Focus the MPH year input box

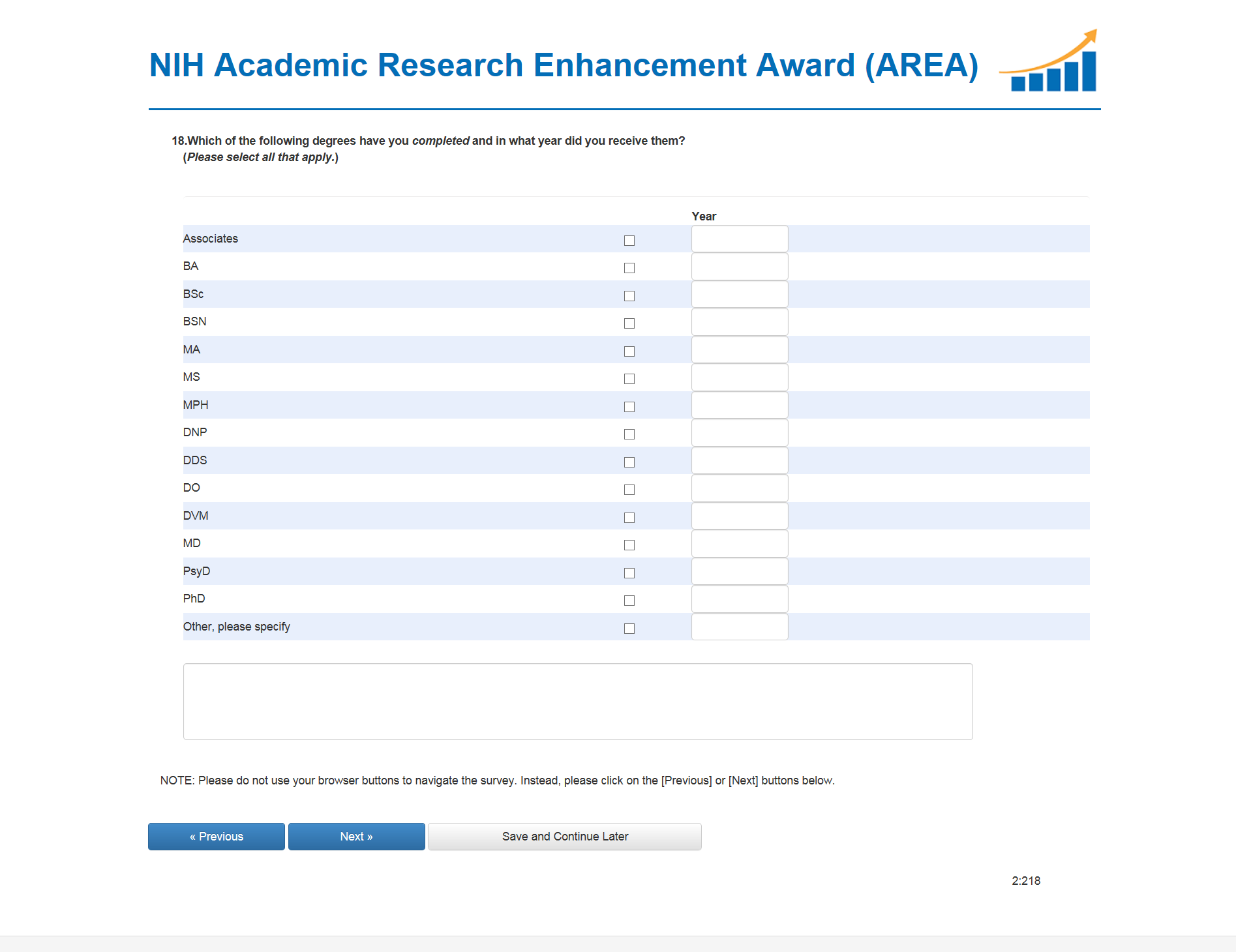click(740, 405)
